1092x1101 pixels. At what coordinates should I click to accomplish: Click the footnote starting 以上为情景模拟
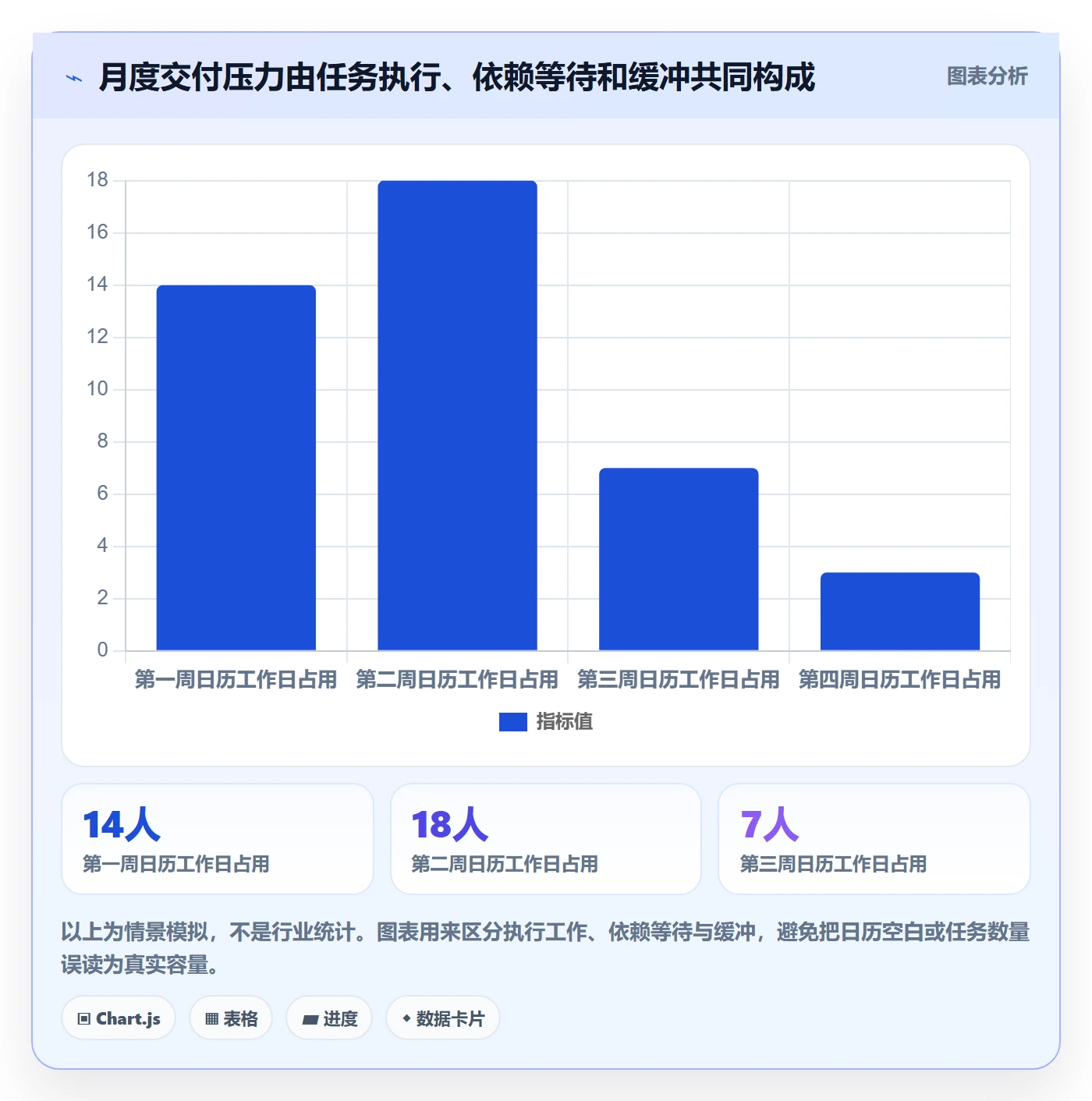[545, 948]
